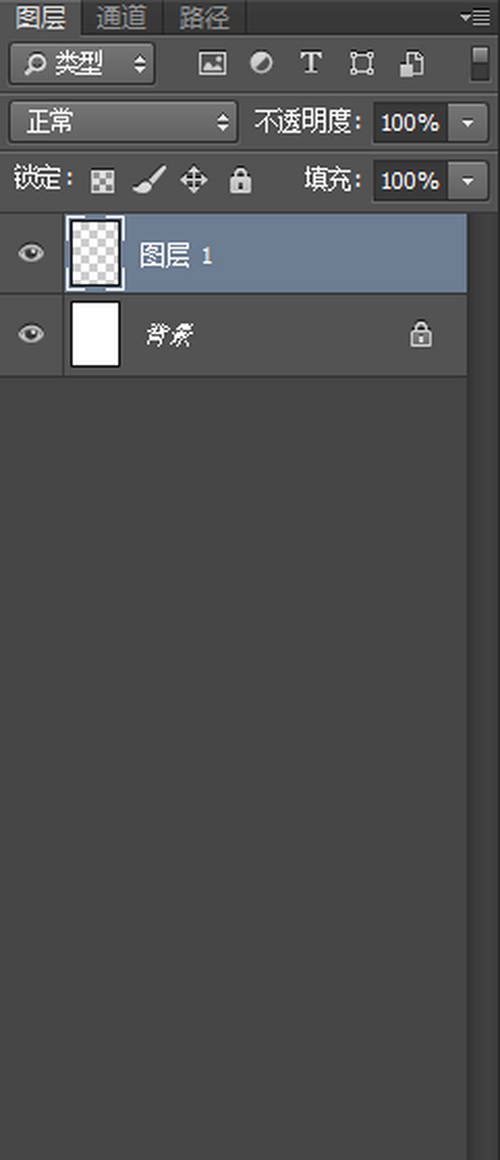Lock layer position move icon

click(x=194, y=181)
